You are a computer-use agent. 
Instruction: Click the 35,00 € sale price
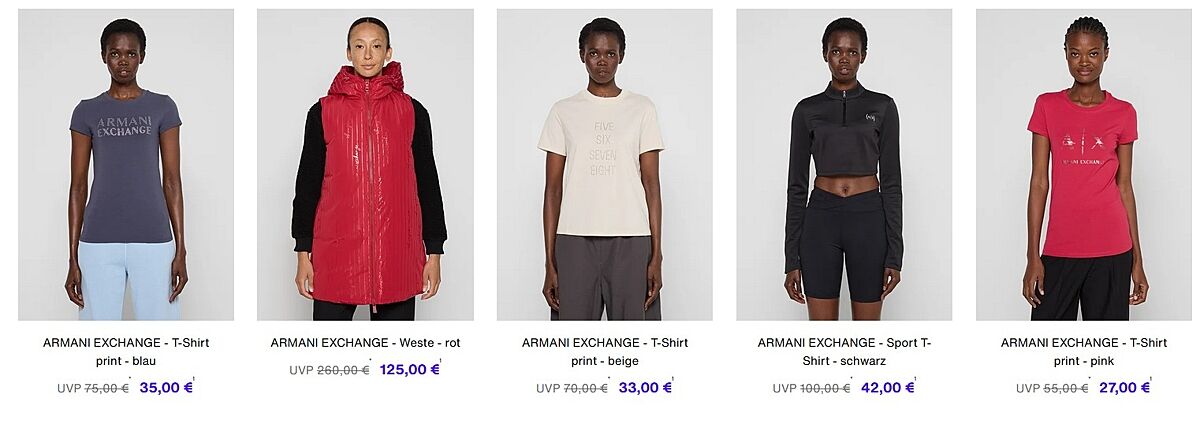(x=166, y=388)
